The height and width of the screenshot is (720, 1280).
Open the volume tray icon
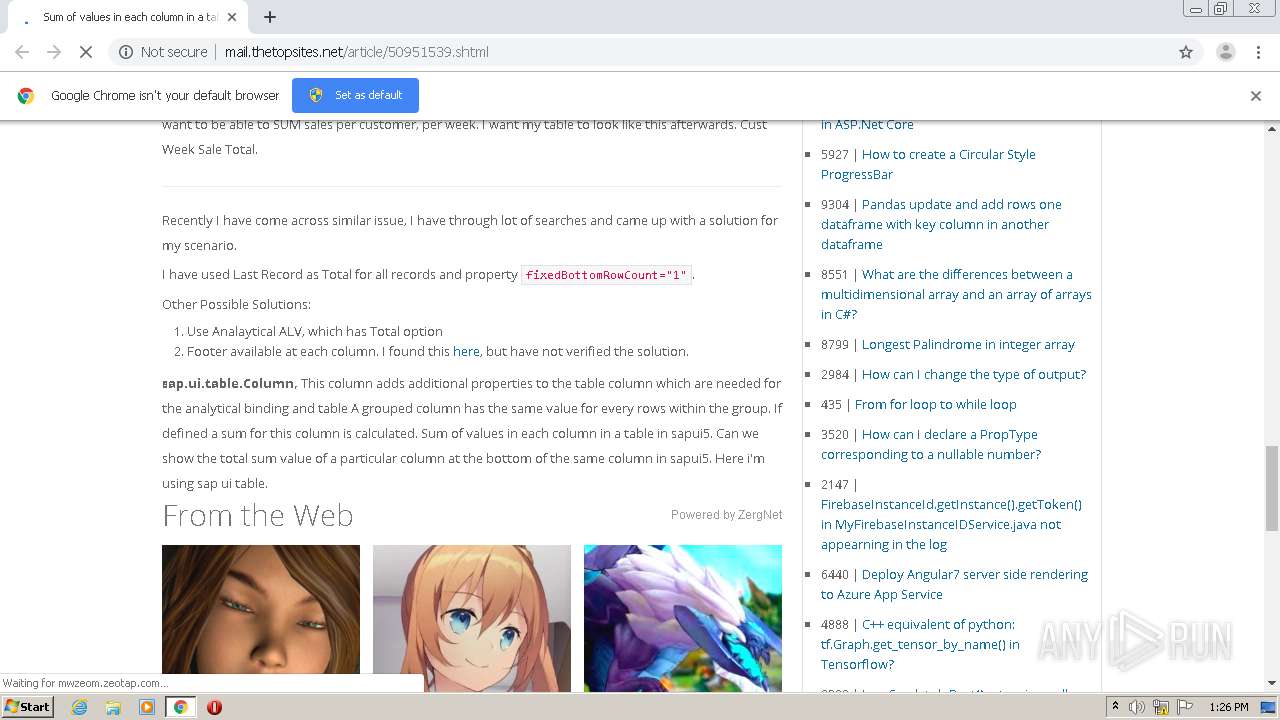tap(1137, 707)
